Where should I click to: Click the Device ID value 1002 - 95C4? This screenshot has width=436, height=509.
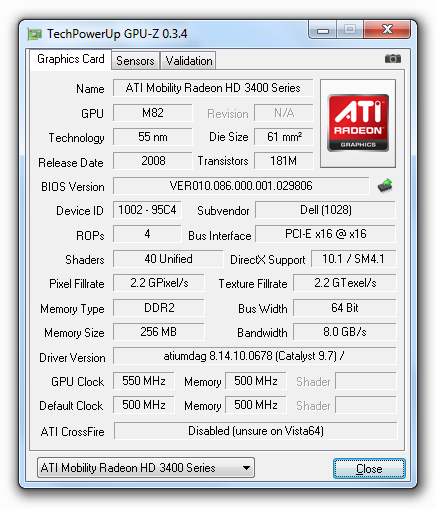coord(147,210)
